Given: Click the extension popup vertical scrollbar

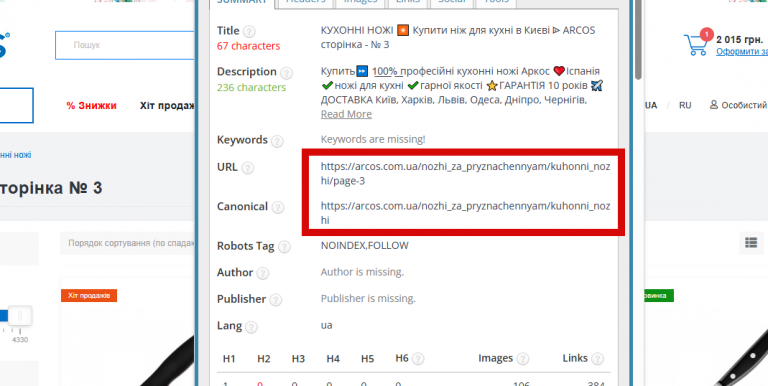Looking at the screenshot, I should click(x=638, y=39).
